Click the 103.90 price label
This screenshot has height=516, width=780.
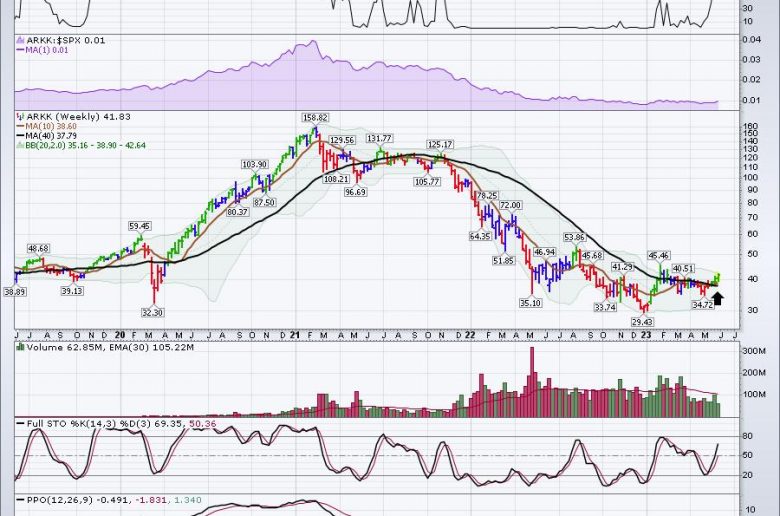click(x=254, y=164)
